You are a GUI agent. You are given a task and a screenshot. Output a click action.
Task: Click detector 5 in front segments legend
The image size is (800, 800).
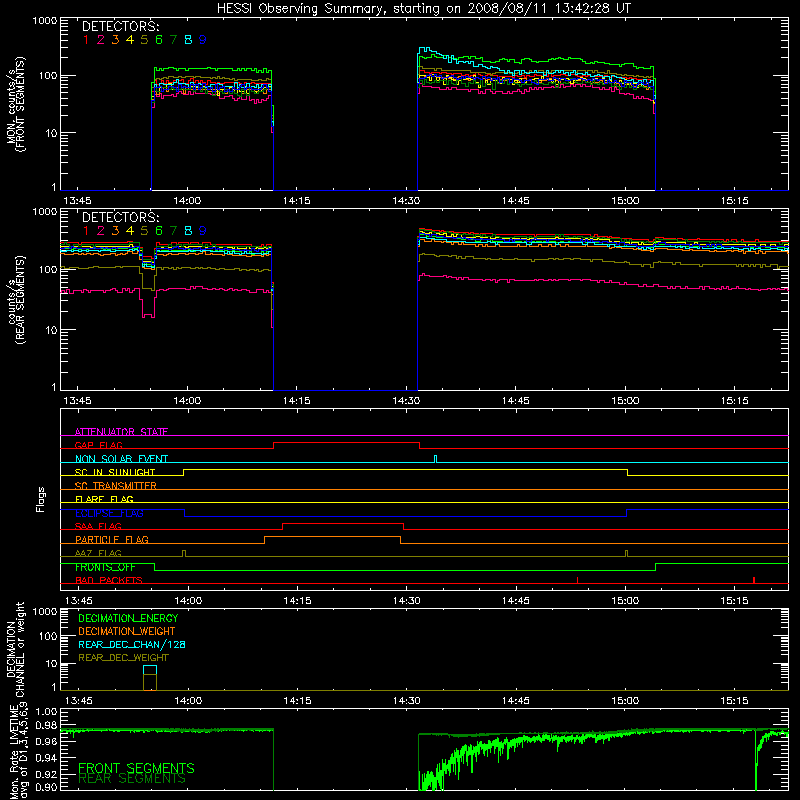tap(144, 40)
